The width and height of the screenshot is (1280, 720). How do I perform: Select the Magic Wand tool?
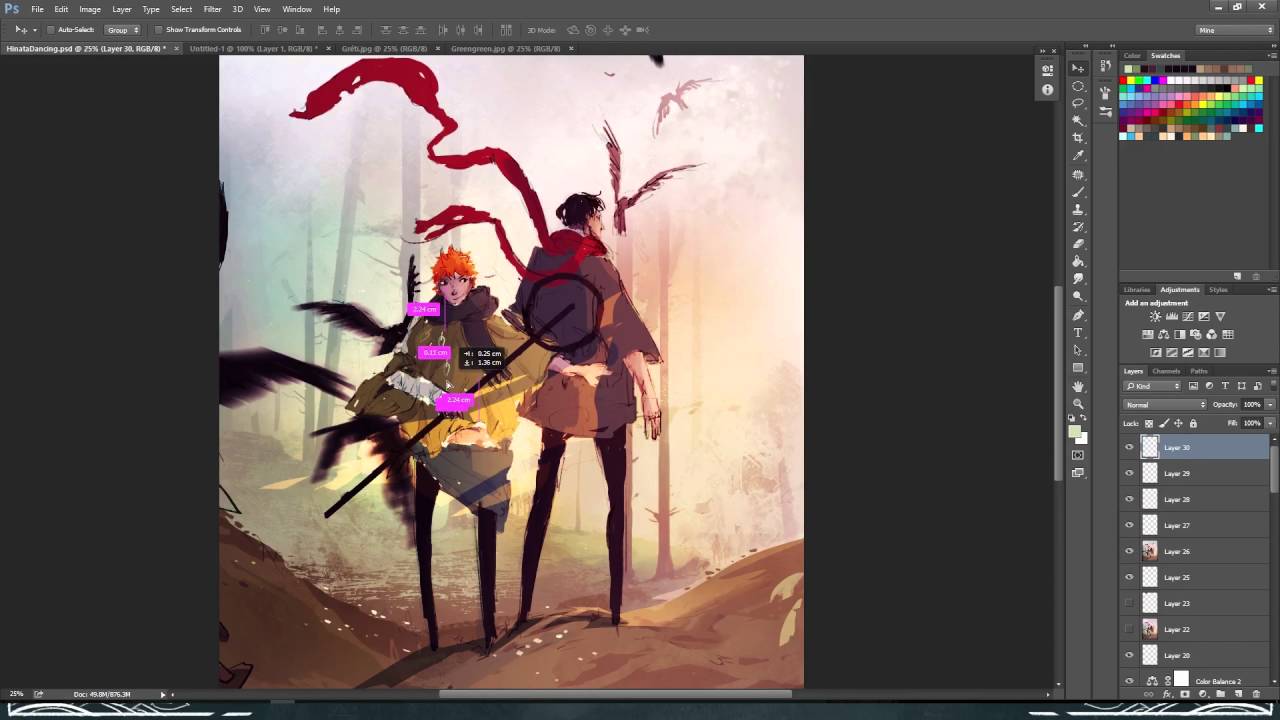(x=1078, y=120)
